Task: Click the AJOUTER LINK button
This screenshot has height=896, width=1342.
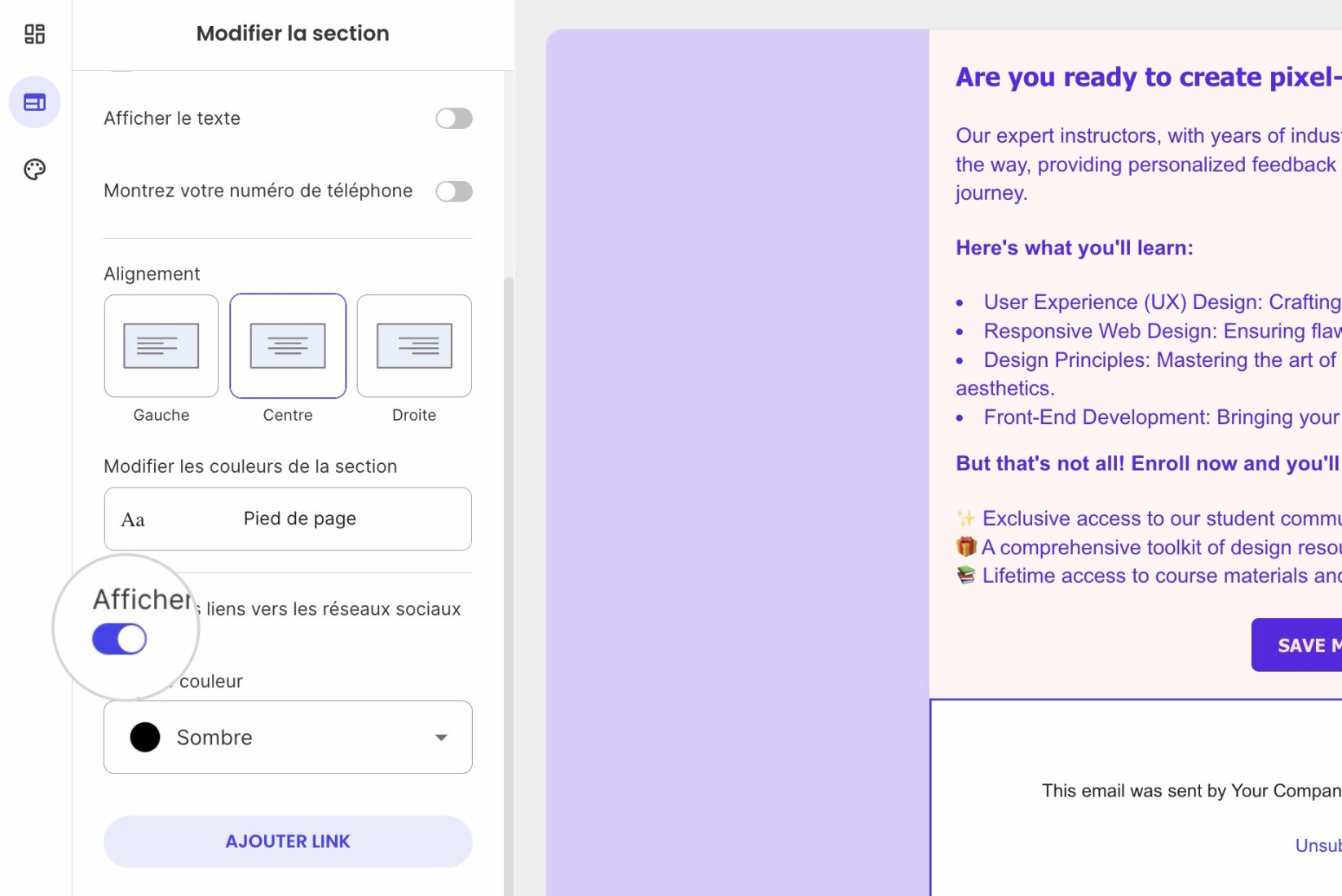Action: click(288, 841)
